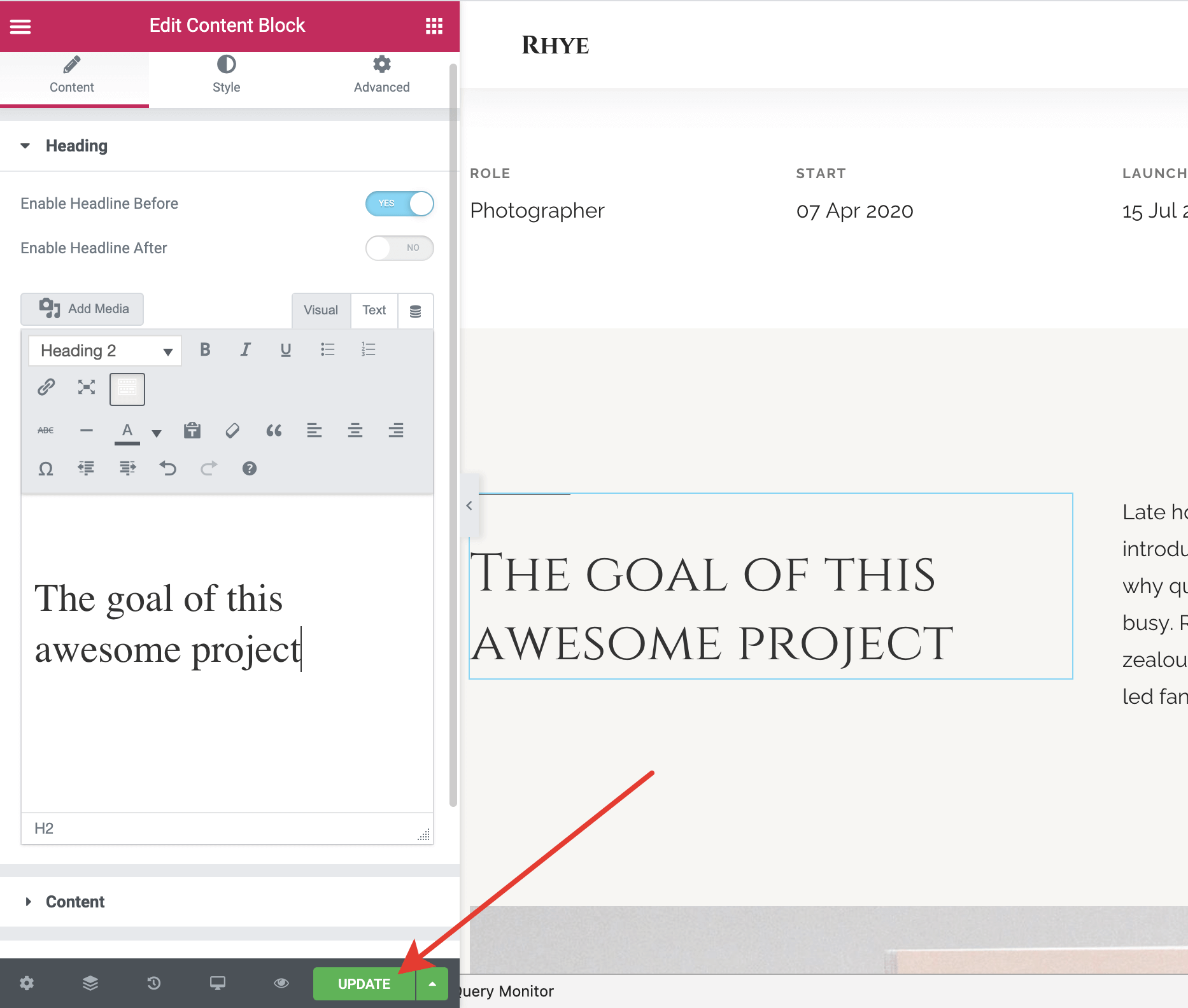Click the green Update button
Viewport: 1188px width, 1008px height.
[x=364, y=984]
